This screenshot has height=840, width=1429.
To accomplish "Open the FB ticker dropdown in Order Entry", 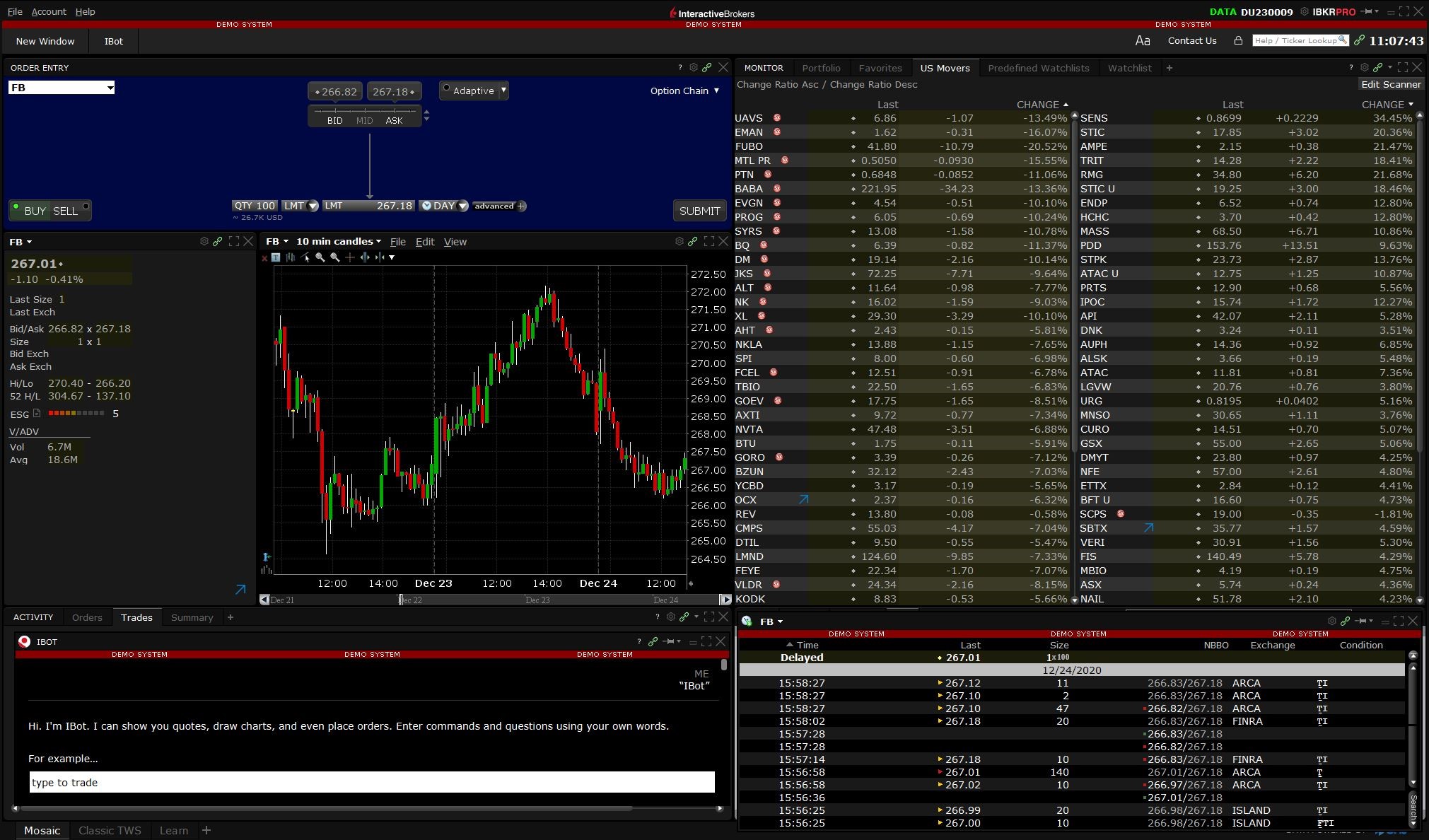I will (110, 88).
